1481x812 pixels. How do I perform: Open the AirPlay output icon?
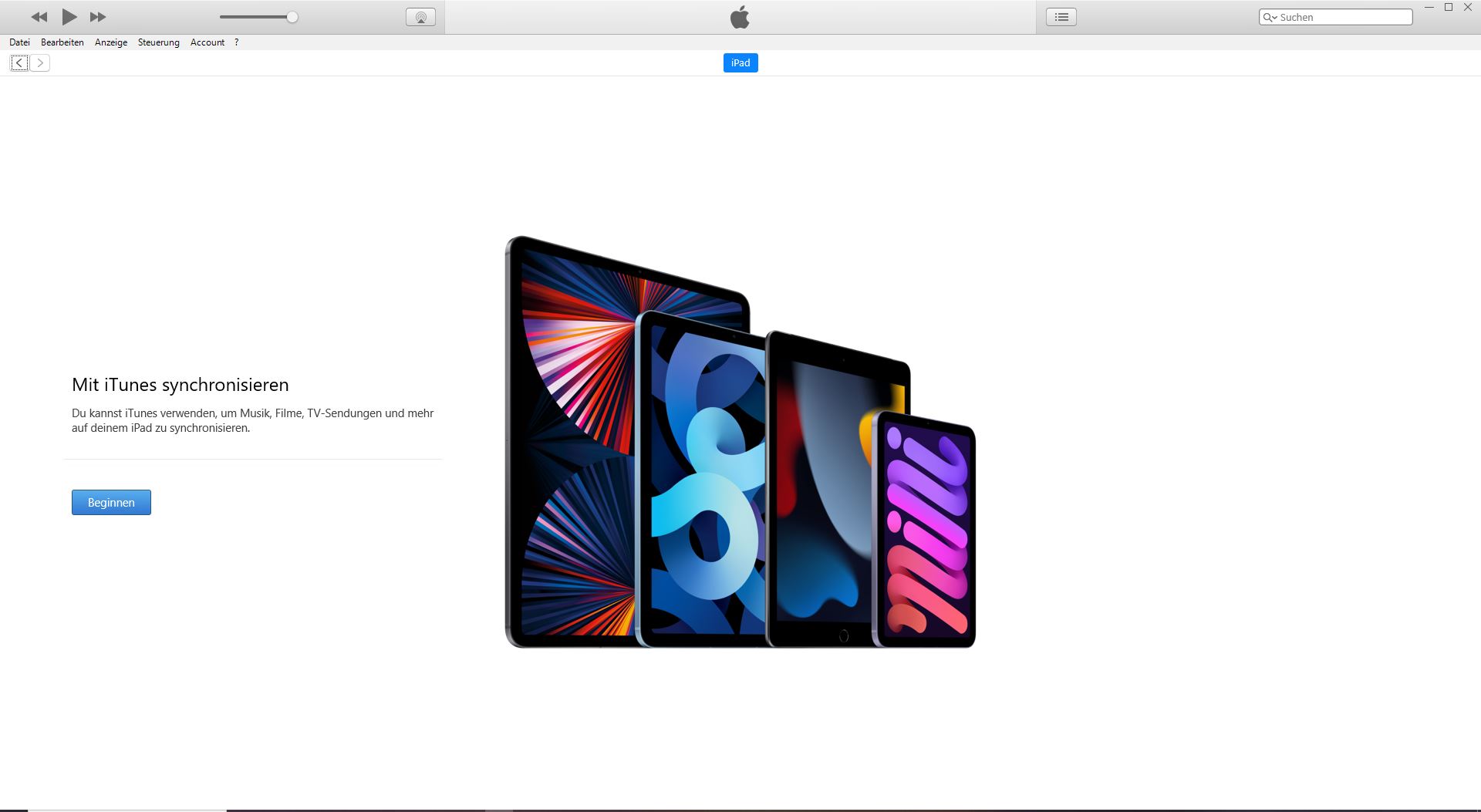click(x=420, y=17)
